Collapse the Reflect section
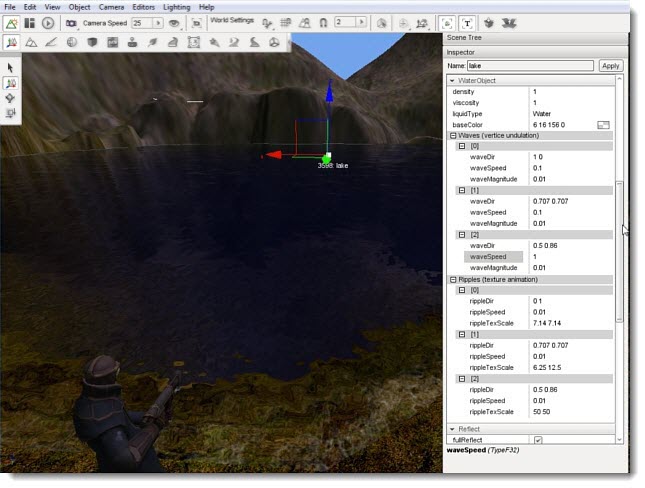 (x=452, y=429)
